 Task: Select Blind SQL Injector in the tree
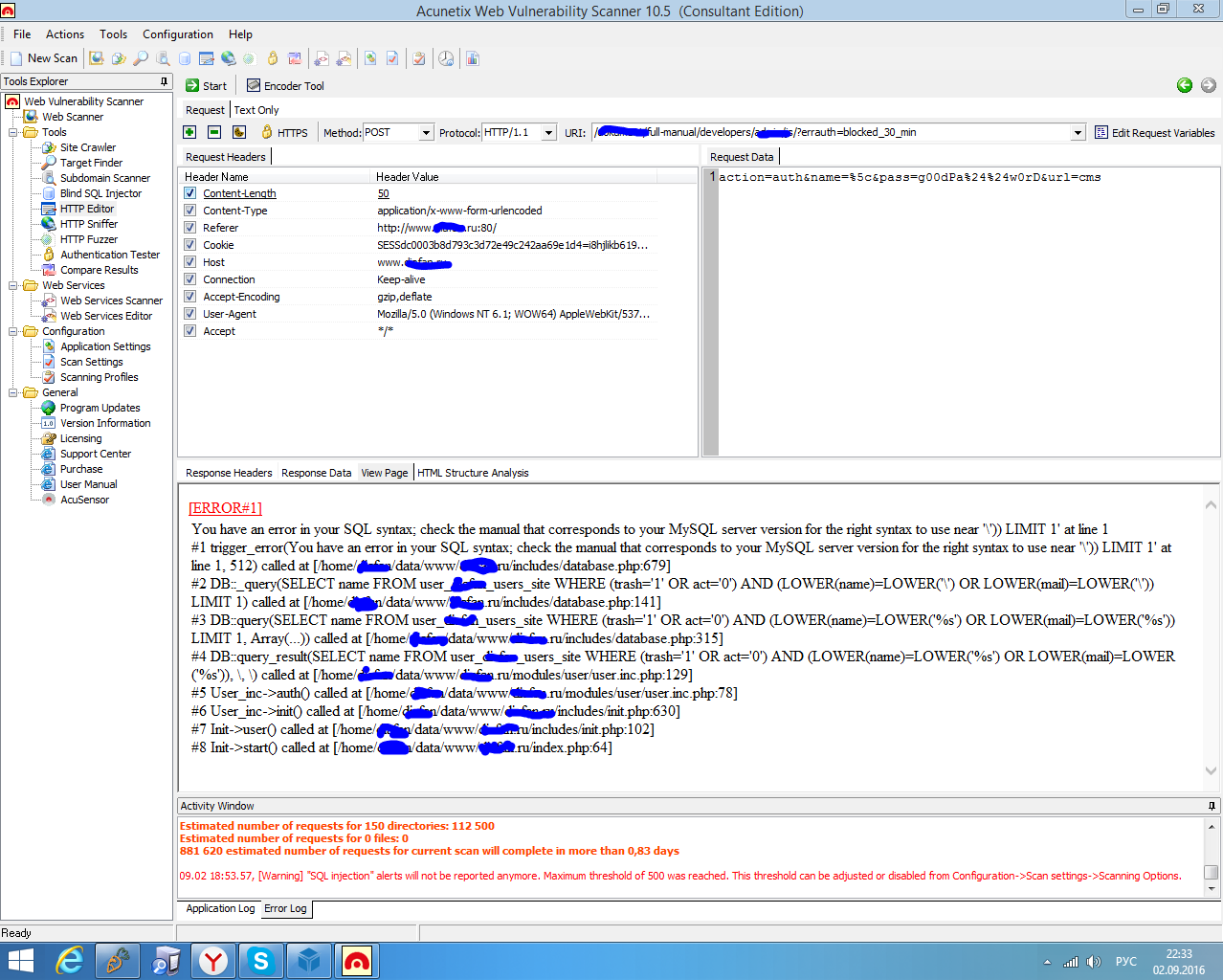[x=100, y=193]
